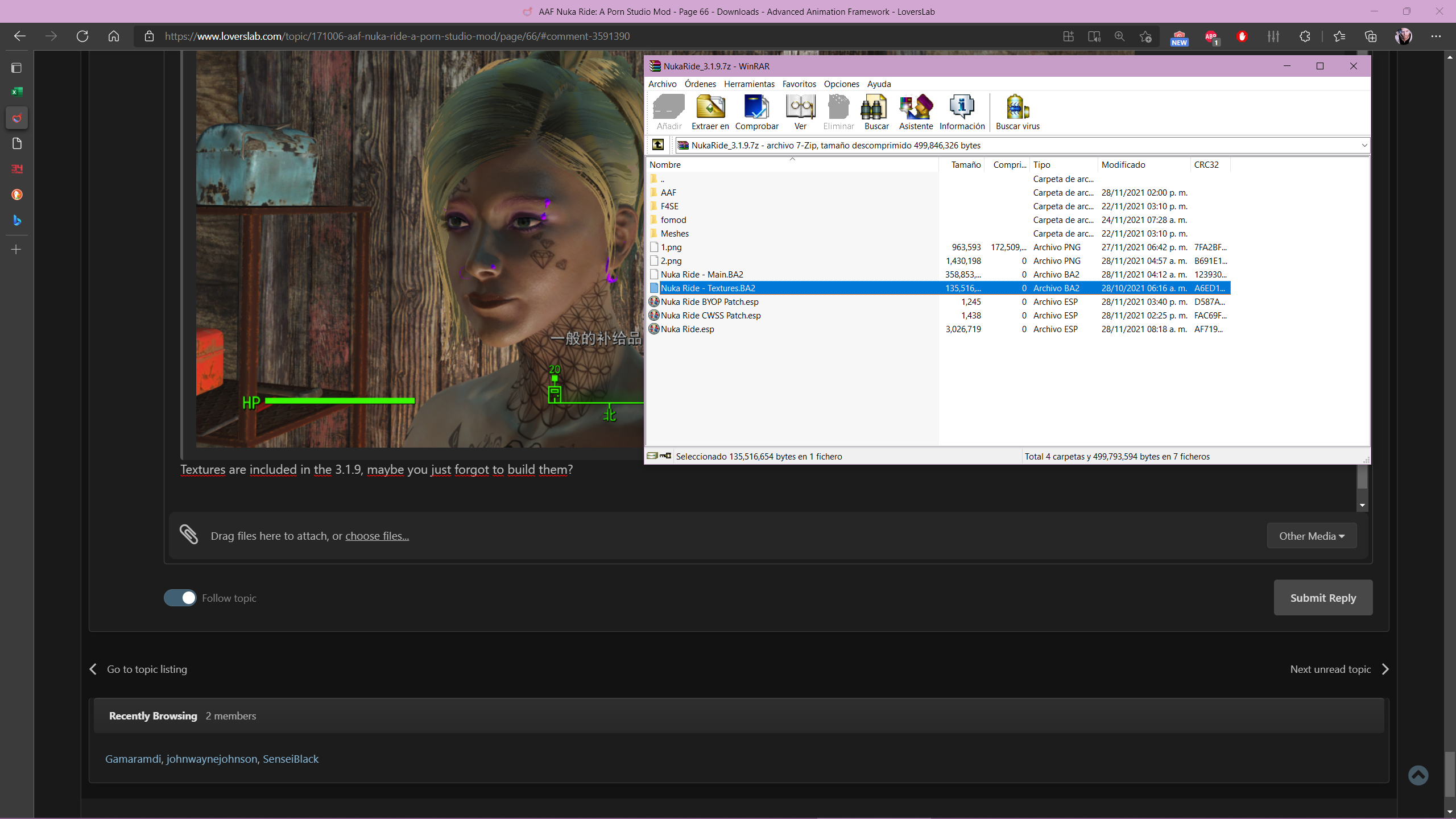
Task: Select the Nuka Ride.esp file
Action: 938,329
